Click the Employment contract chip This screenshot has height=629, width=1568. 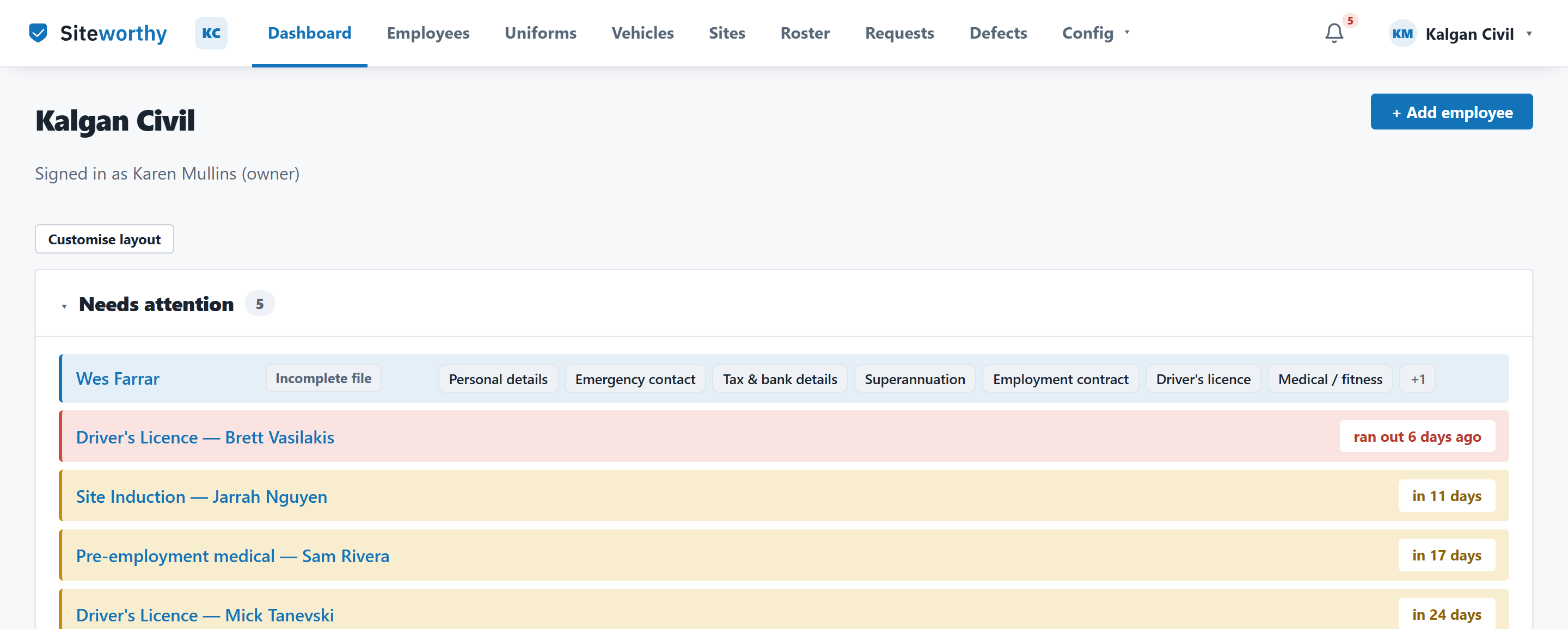pyautogui.click(x=1061, y=379)
